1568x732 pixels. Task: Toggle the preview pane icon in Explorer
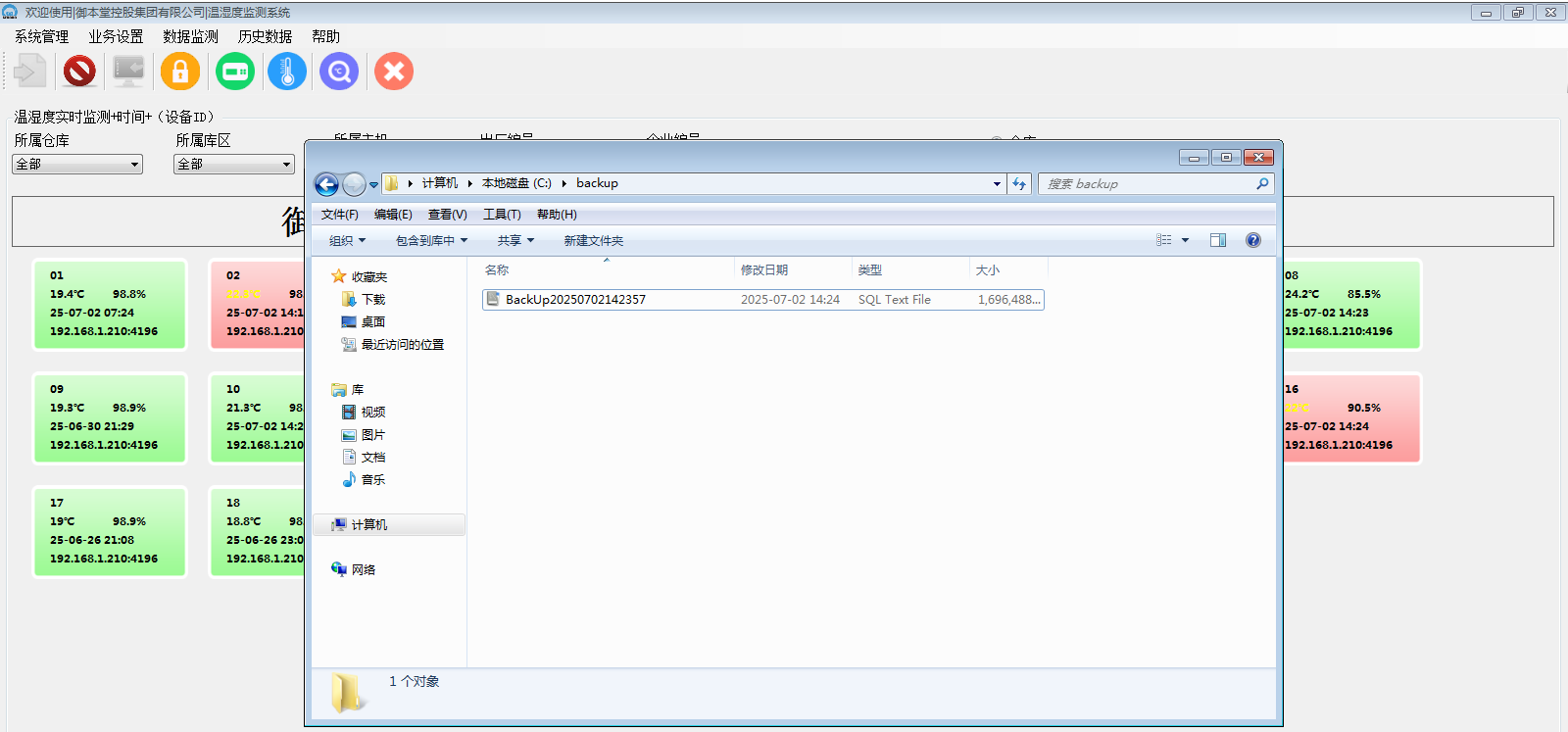1217,240
